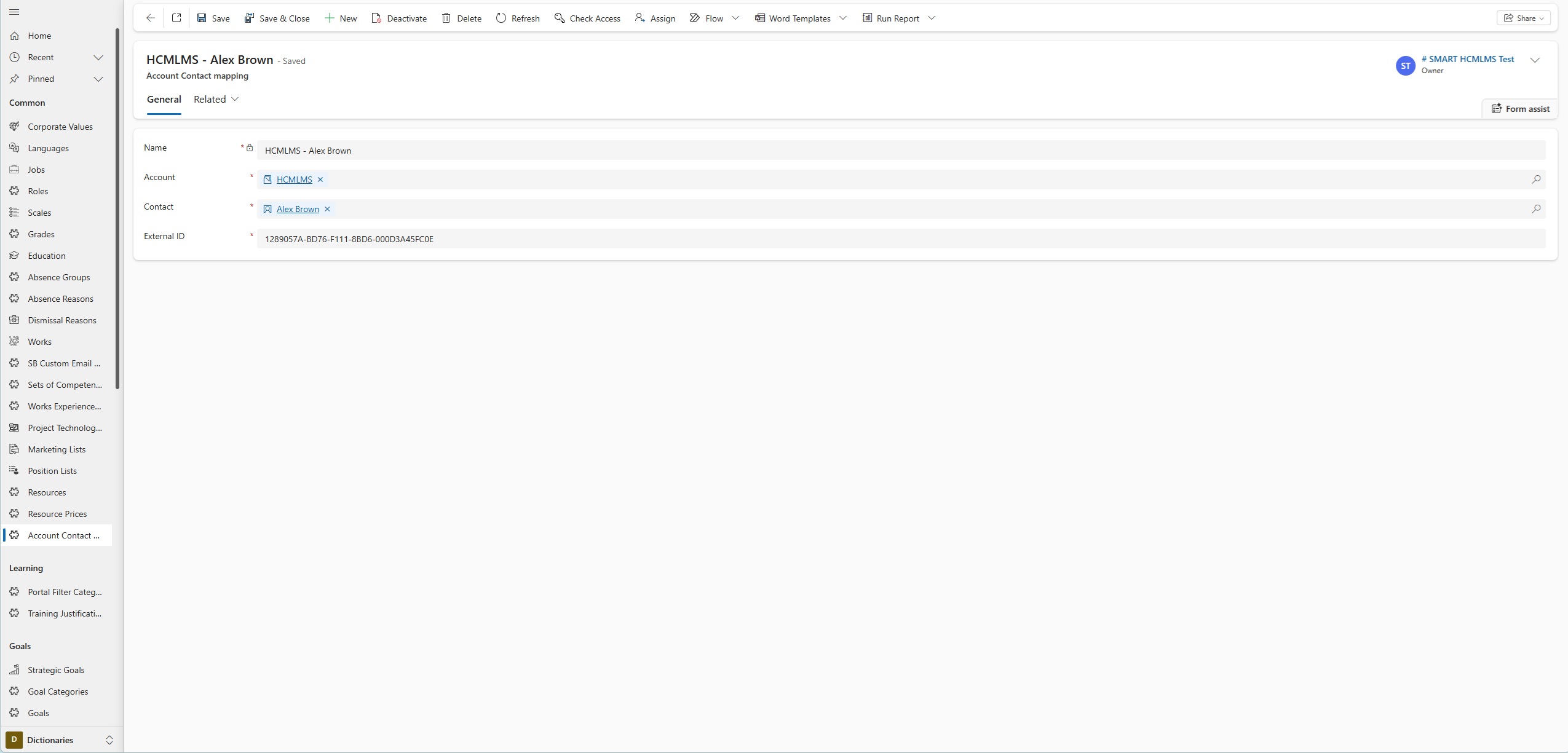The image size is (1568, 753).
Task: Open Languages in sidebar
Action: [x=57, y=148]
